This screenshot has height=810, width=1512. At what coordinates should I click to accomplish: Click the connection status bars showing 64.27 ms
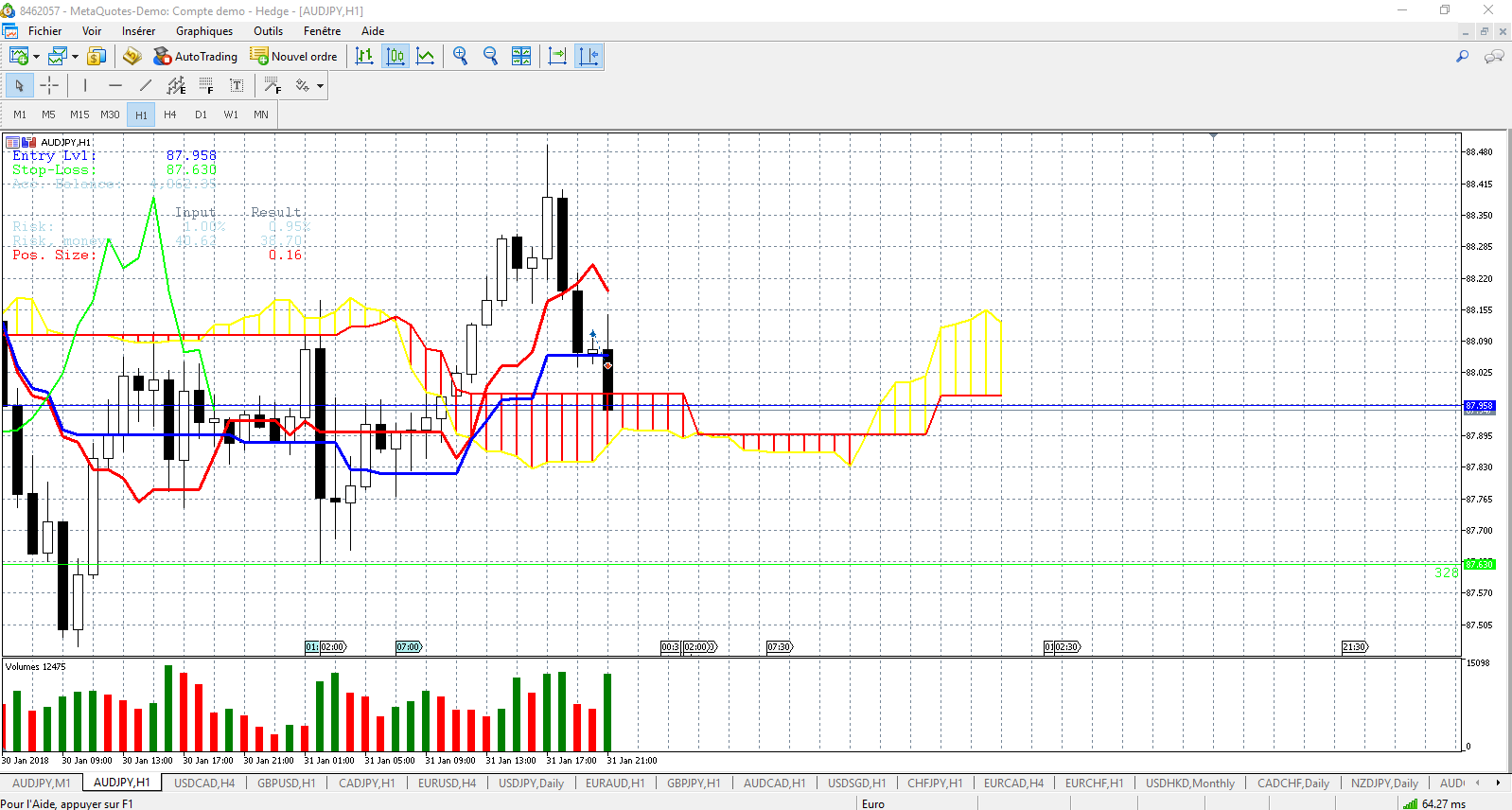pos(1435,803)
